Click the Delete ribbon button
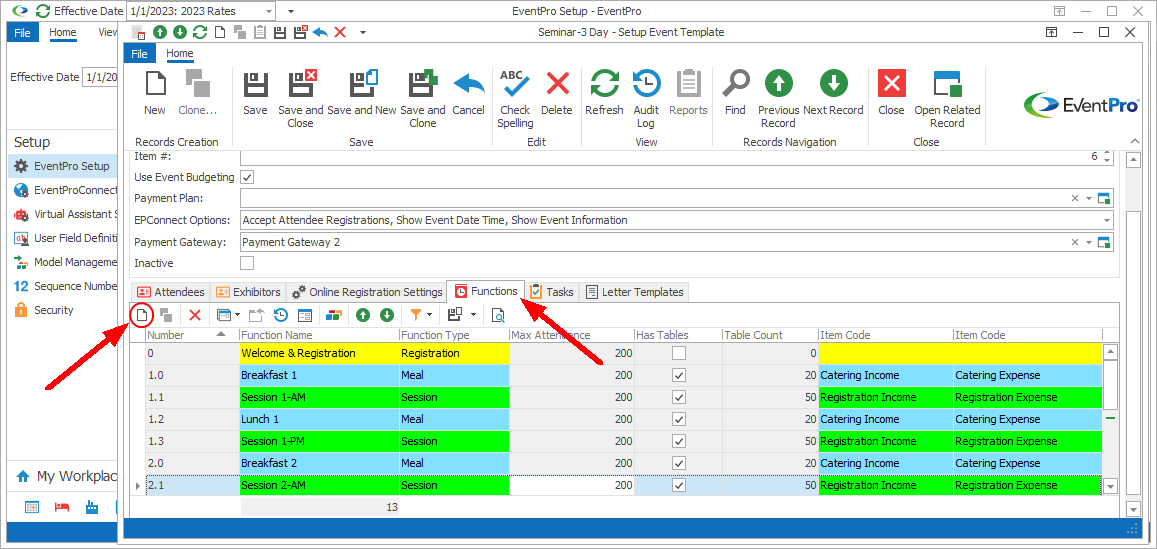Viewport: 1157px width, 549px height. [x=557, y=92]
